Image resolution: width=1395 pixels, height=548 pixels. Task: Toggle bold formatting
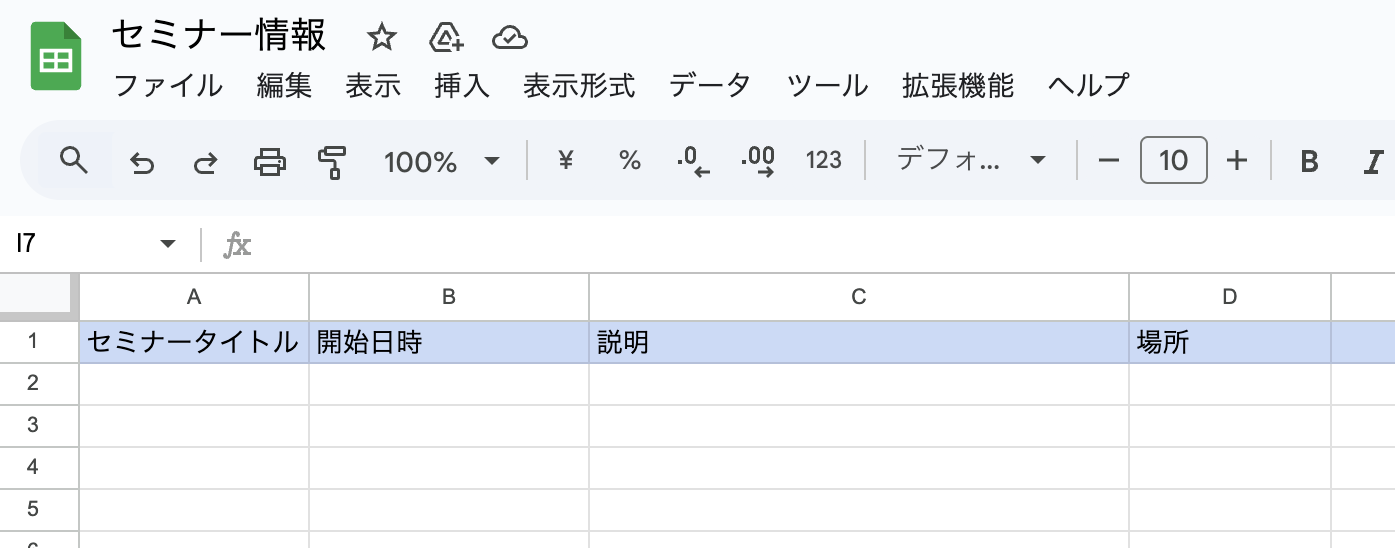click(x=1309, y=160)
